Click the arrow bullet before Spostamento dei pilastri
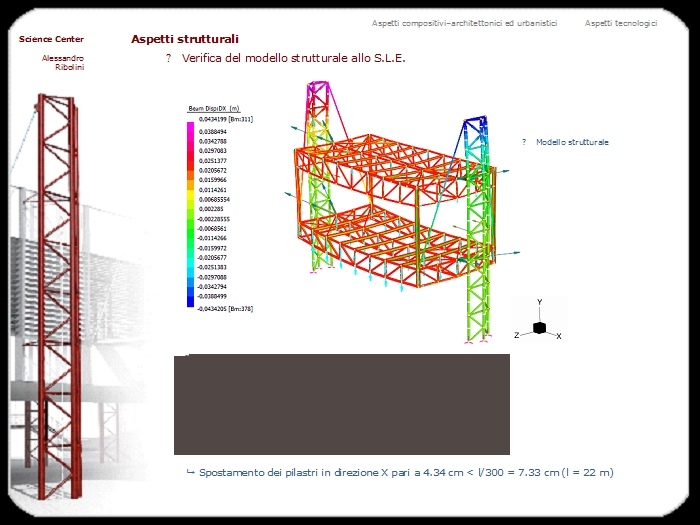Image resolution: width=700 pixels, height=525 pixels. pyautogui.click(x=190, y=471)
